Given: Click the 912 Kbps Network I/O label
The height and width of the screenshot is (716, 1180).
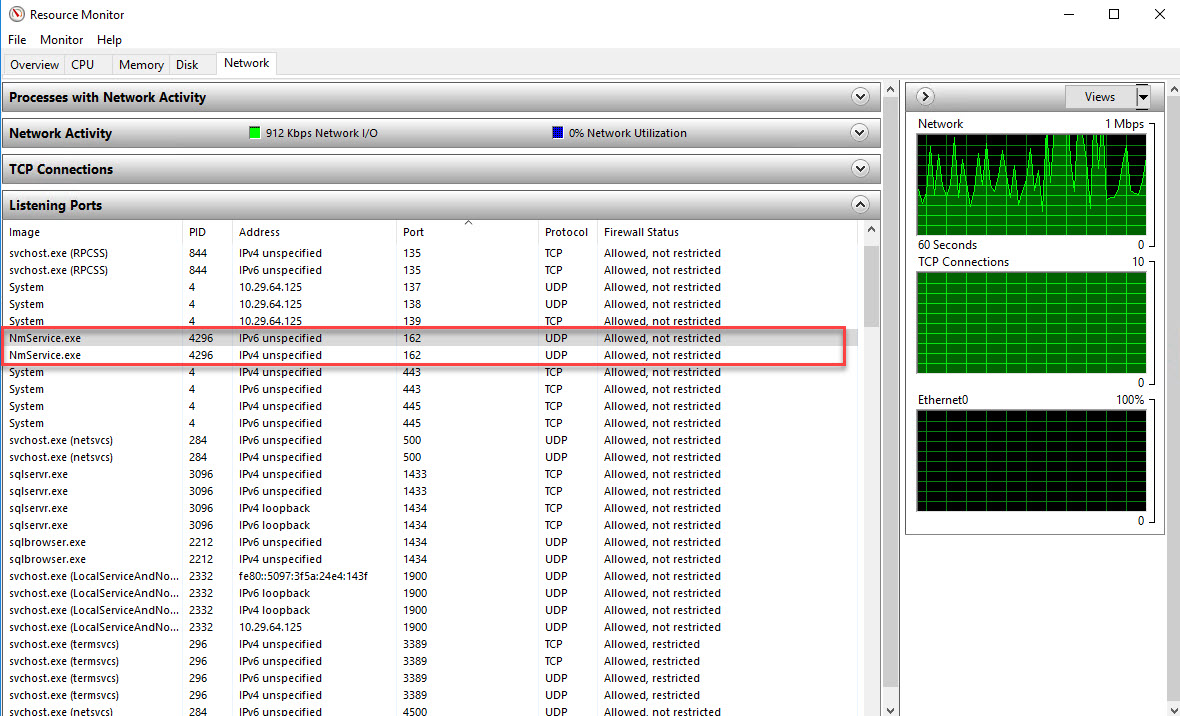Looking at the screenshot, I should point(321,133).
